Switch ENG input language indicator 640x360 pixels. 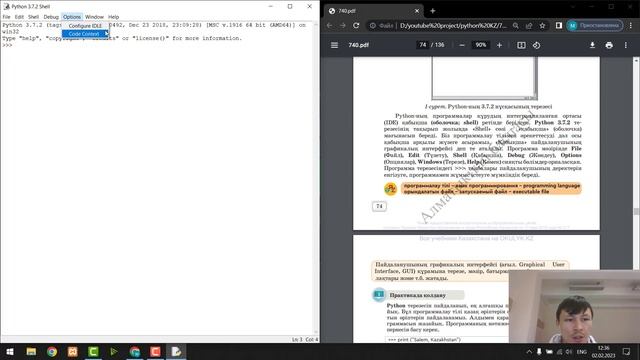coord(582,351)
